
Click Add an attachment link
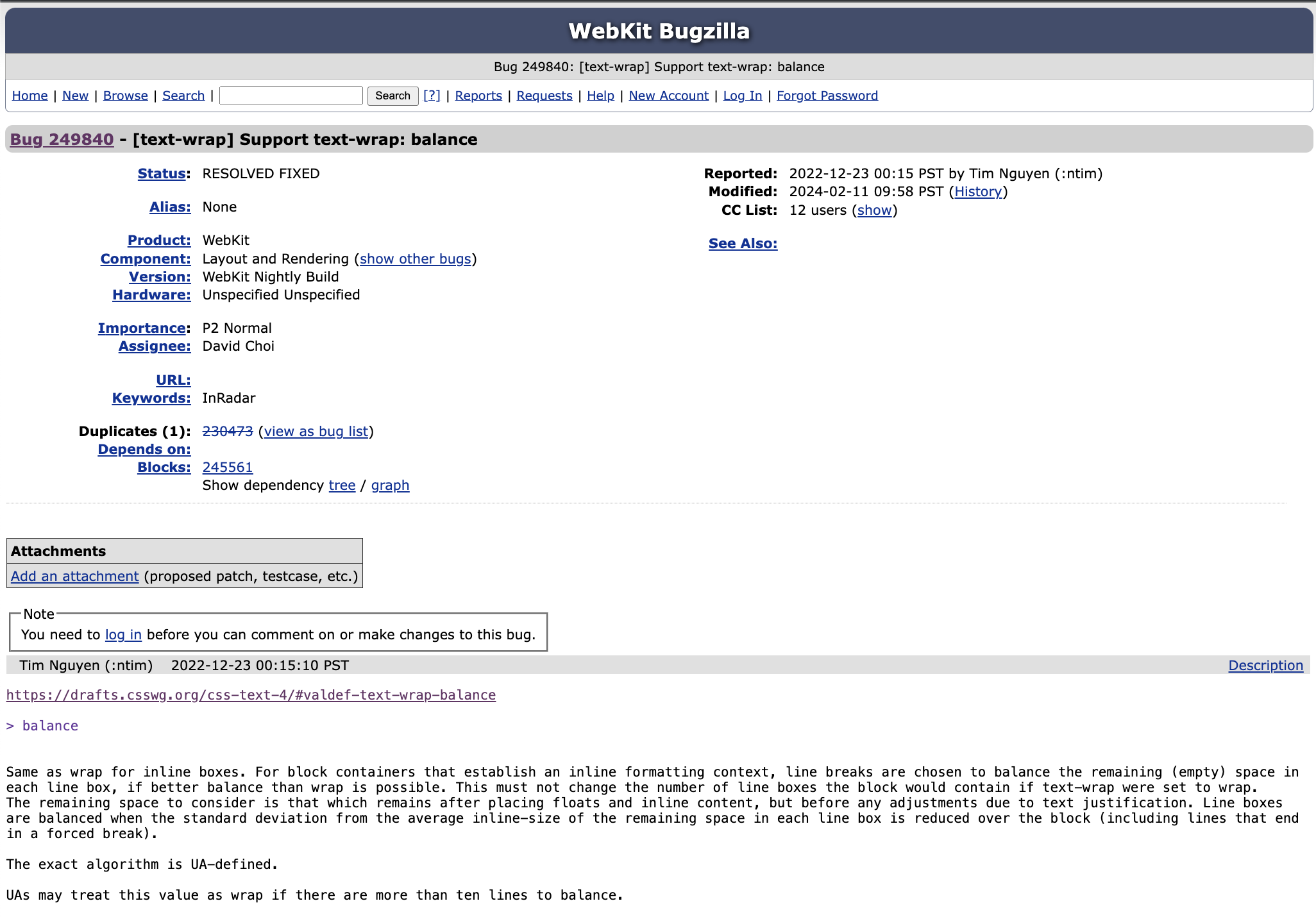[x=74, y=576]
